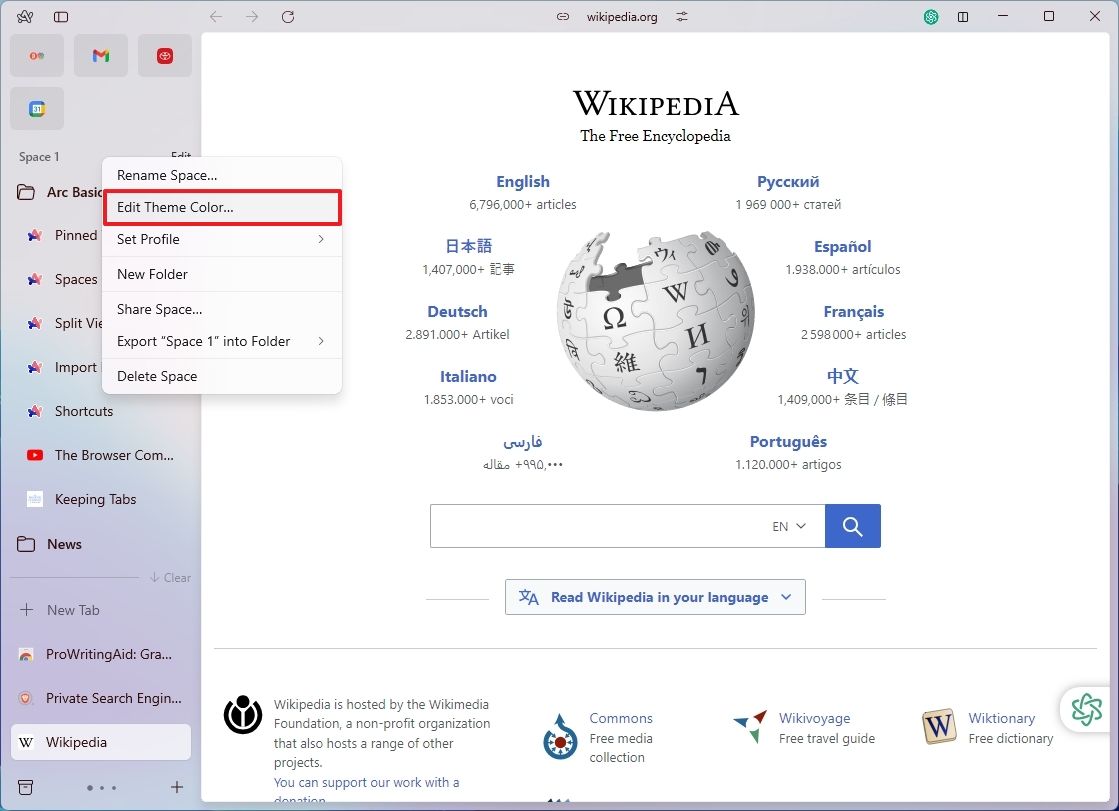Screen dimensions: 1119x811
Task: Open the EN language dropdown in search bar
Action: tap(788, 525)
